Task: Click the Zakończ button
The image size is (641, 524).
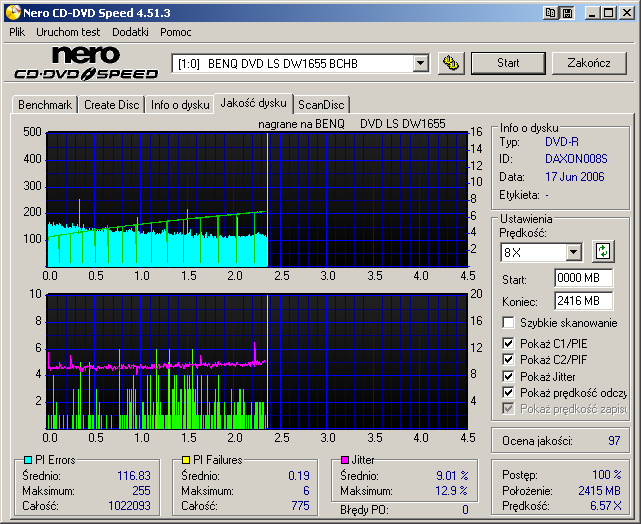Action: click(x=589, y=63)
